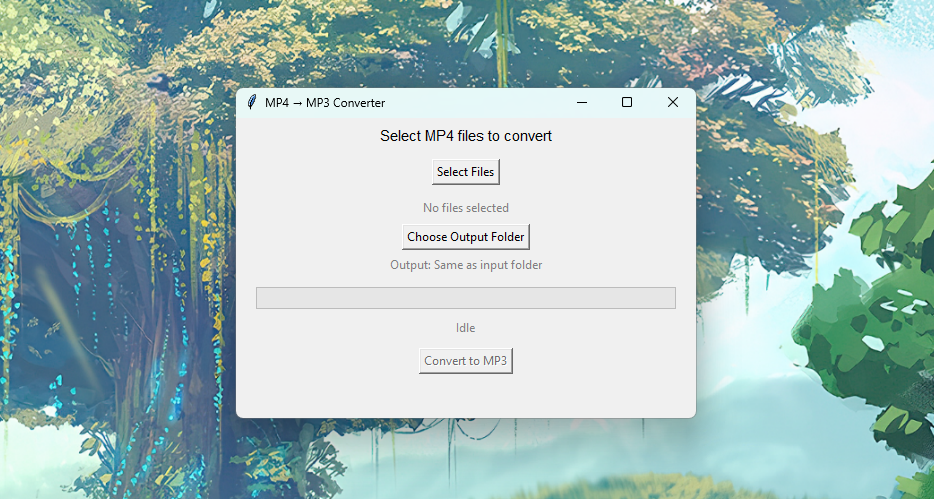Click the "Idle" status label
The height and width of the screenshot is (499, 934).
coord(465,328)
